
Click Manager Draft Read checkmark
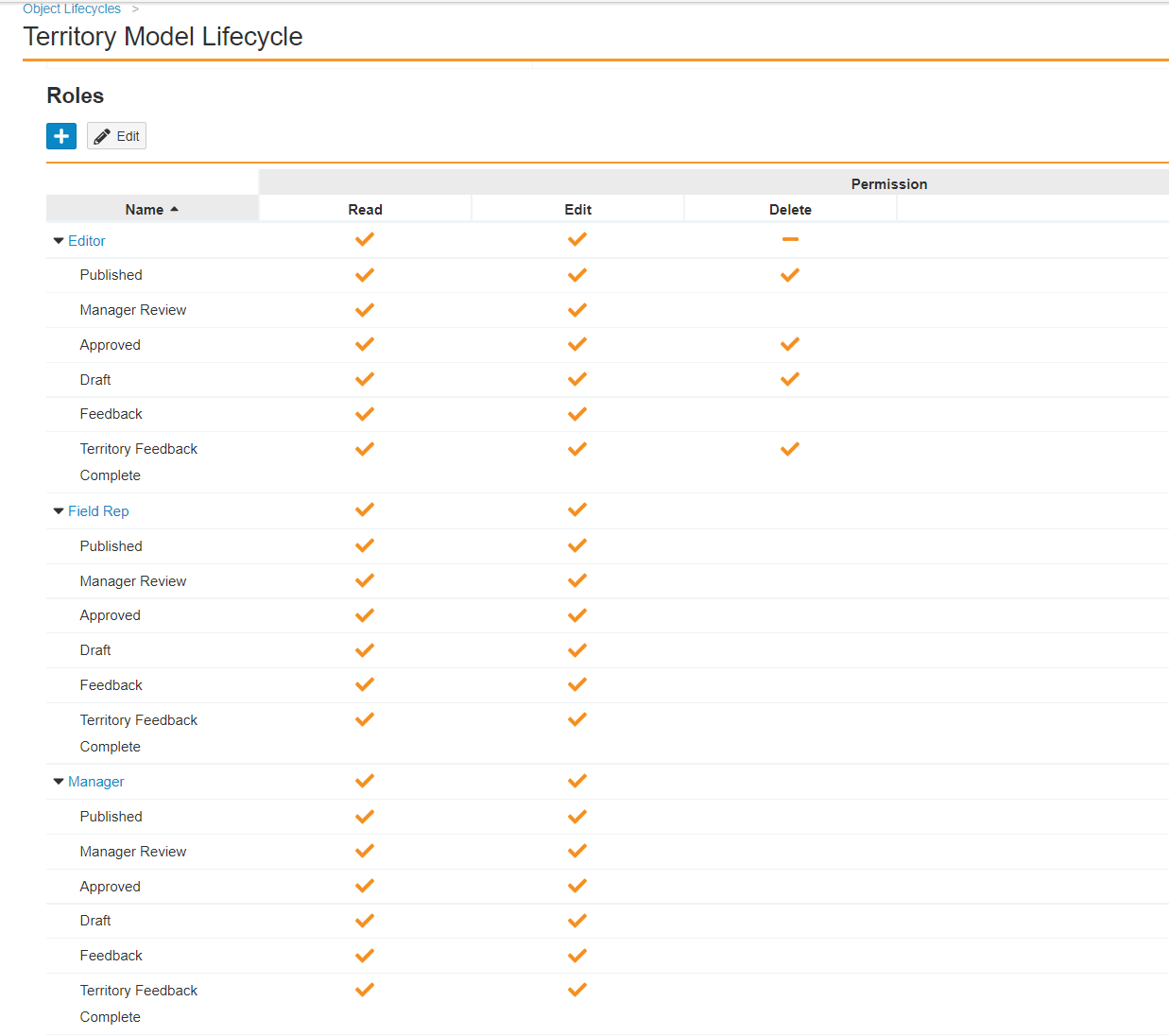(365, 921)
